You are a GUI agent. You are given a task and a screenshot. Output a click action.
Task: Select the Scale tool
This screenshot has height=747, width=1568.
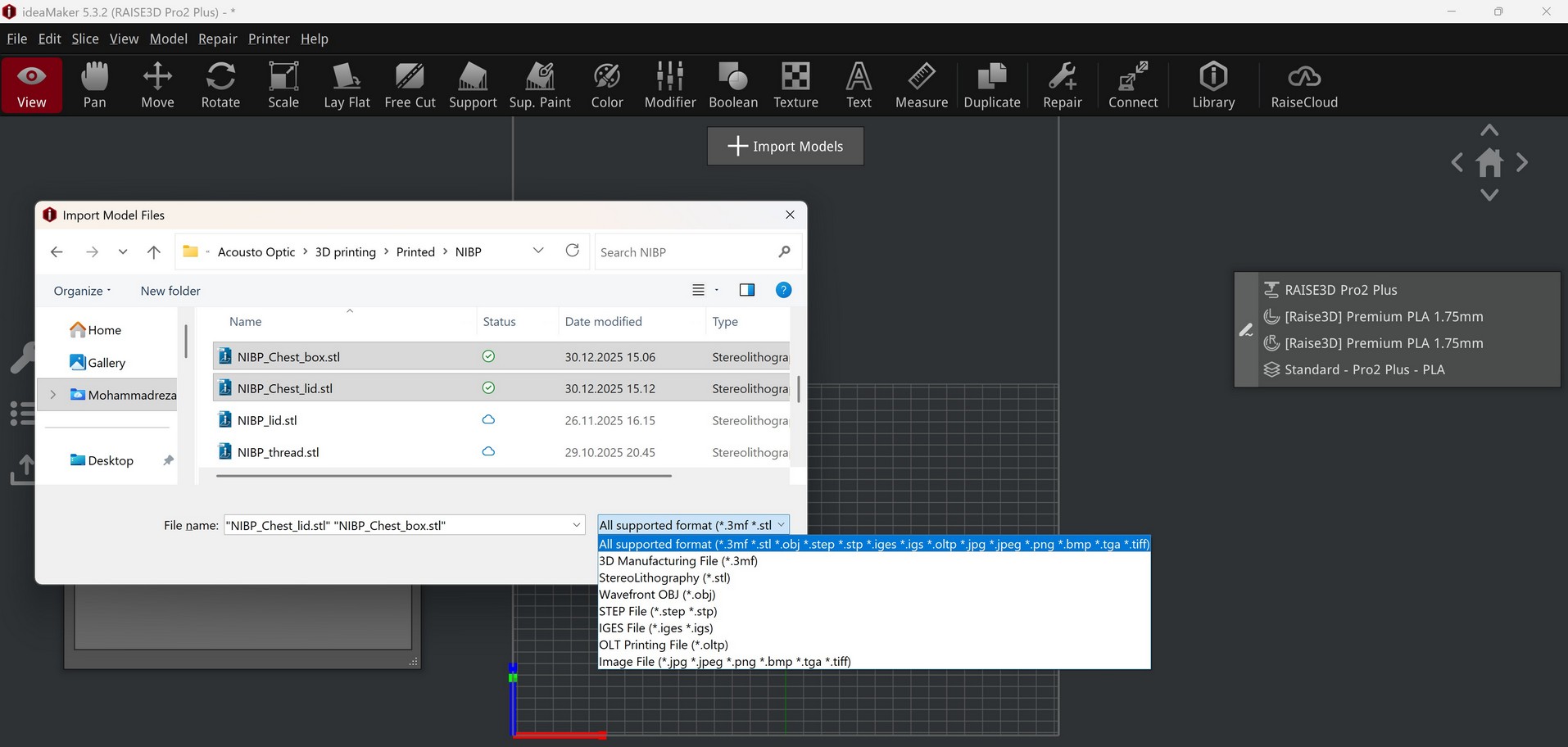(283, 85)
